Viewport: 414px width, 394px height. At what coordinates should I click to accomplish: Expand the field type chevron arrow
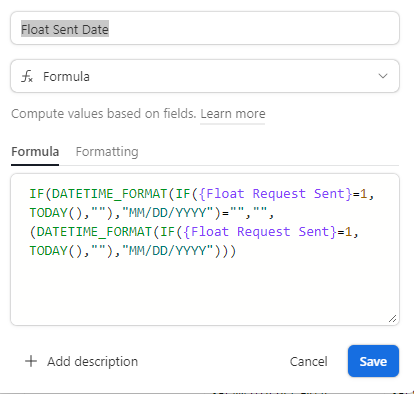[x=383, y=76]
